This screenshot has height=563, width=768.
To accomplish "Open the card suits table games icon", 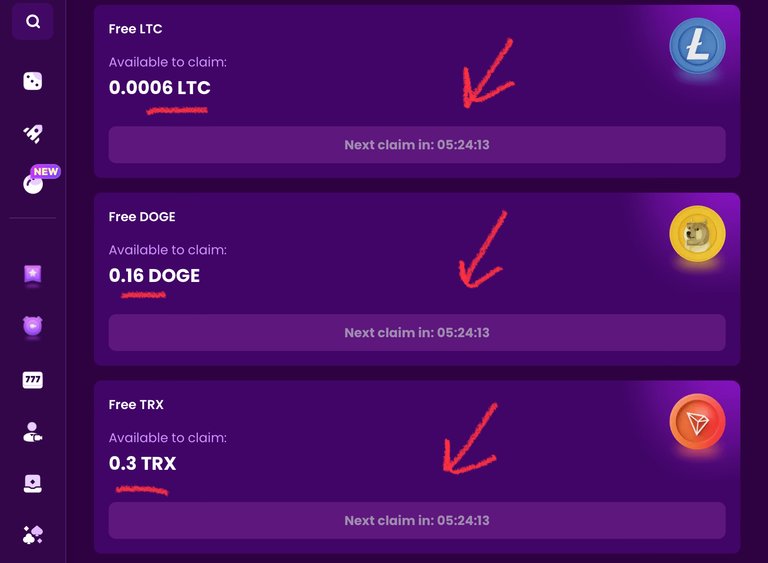I will (x=33, y=535).
